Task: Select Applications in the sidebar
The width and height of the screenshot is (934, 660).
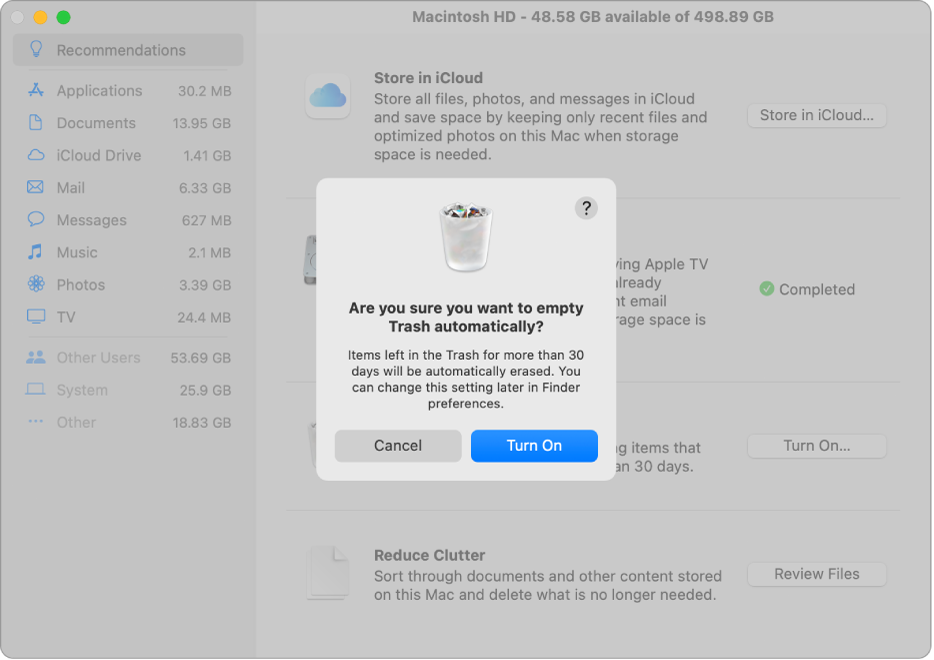Action: pos(128,90)
